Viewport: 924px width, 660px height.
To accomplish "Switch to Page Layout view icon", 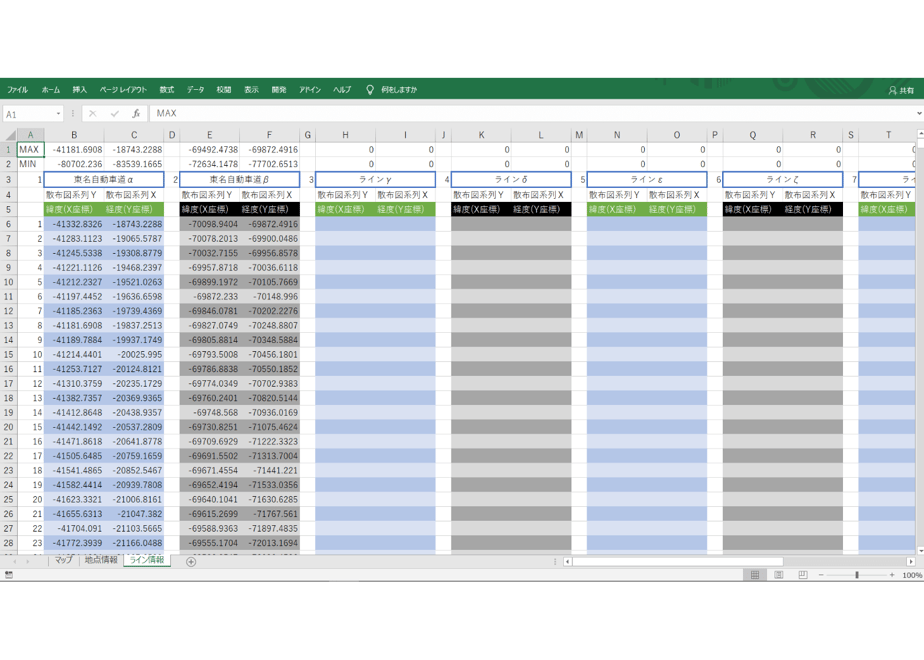I will pos(778,575).
